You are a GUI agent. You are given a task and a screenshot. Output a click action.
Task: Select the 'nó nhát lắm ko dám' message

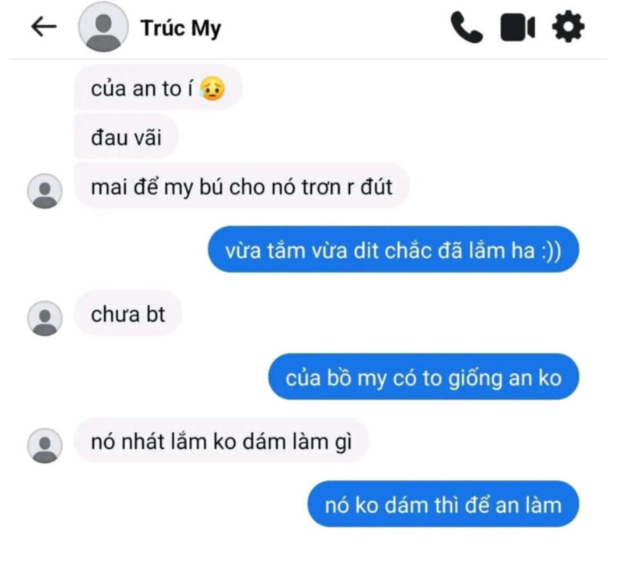[x=221, y=442]
